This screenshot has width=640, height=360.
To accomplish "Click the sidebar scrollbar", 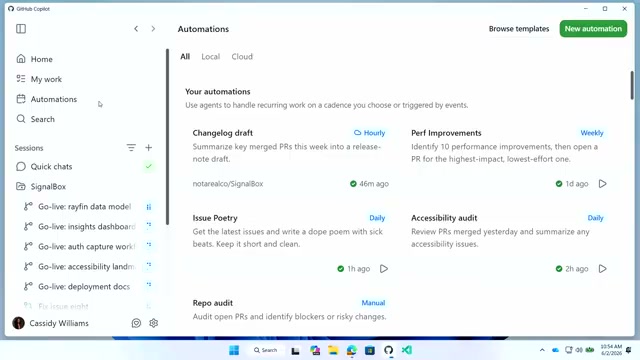I will click(167, 137).
